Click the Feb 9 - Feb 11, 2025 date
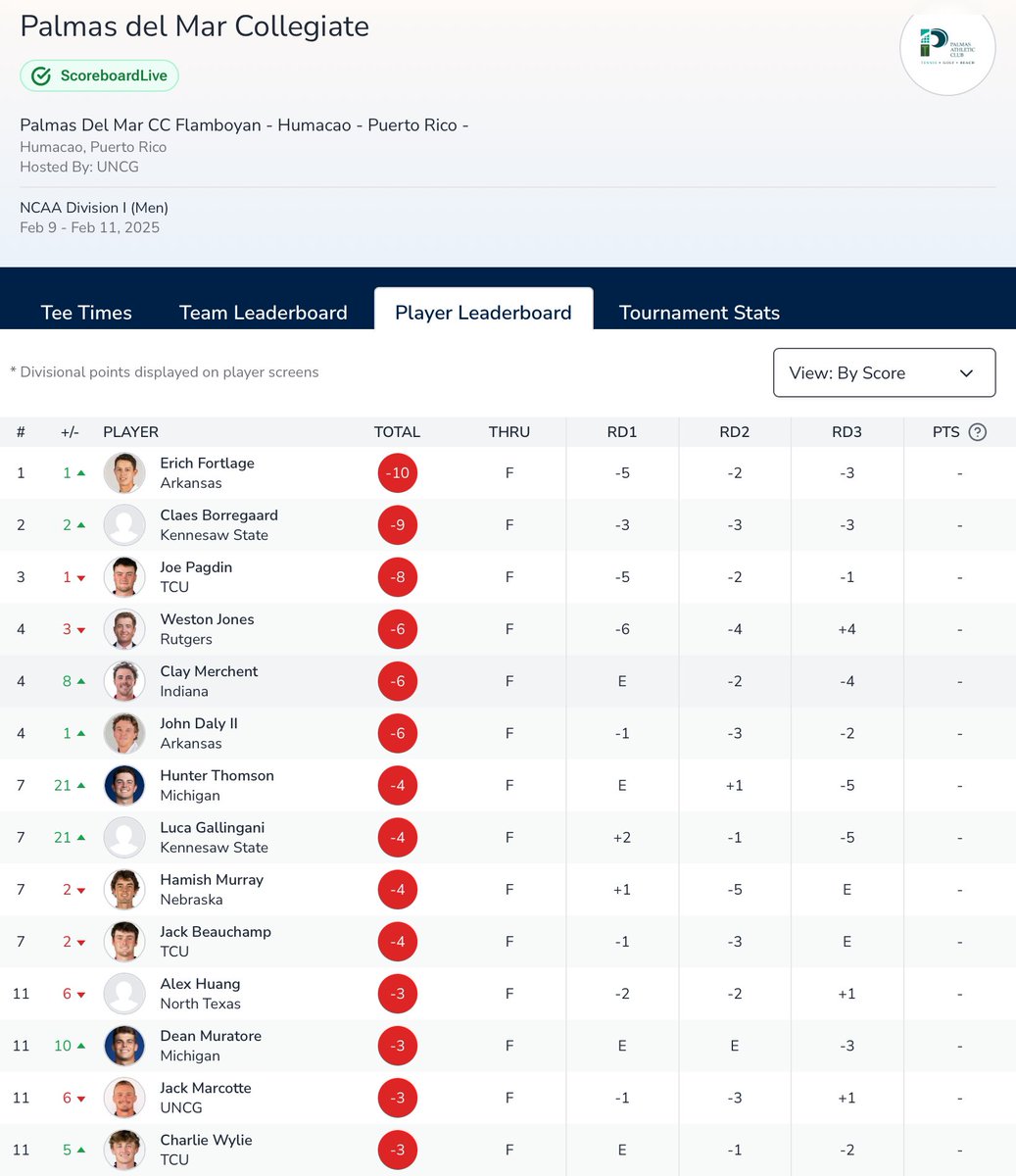This screenshot has width=1016, height=1176. point(89,227)
